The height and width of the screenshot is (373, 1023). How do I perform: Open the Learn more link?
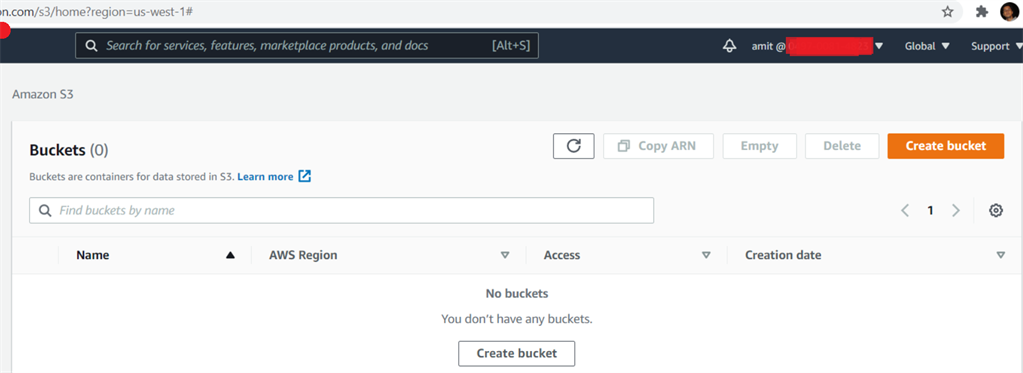point(265,176)
